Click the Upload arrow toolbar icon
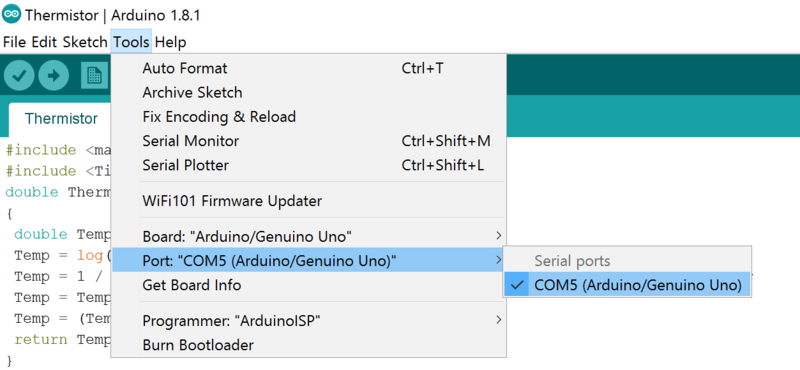The height and width of the screenshot is (370, 800). pos(54,76)
